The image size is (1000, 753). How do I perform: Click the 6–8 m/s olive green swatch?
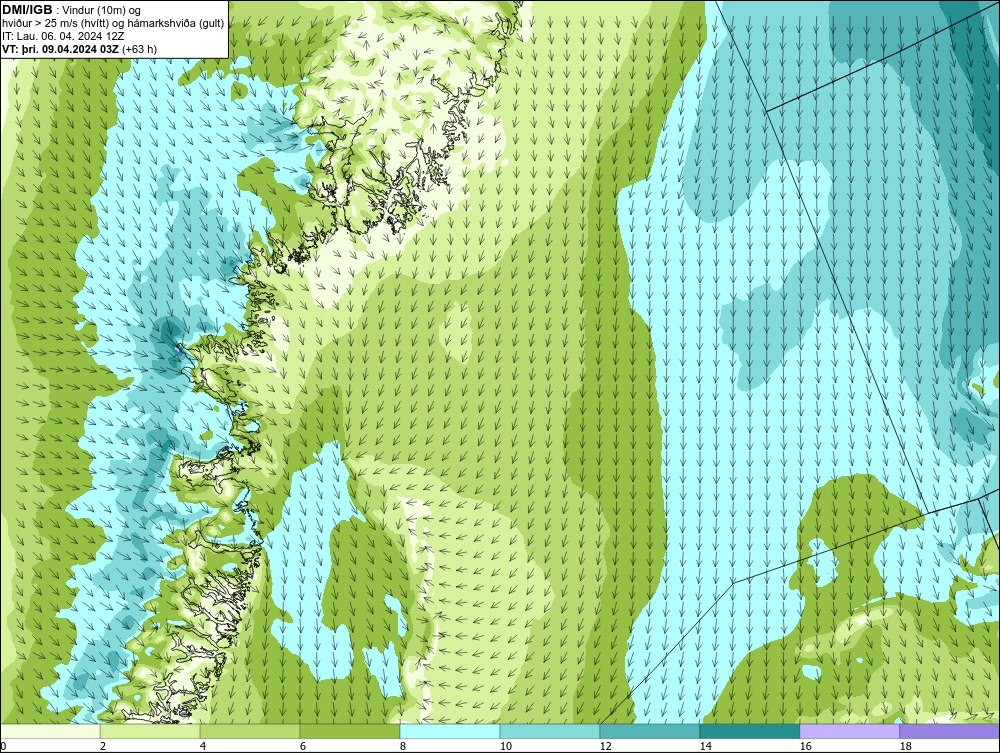pos(349,731)
